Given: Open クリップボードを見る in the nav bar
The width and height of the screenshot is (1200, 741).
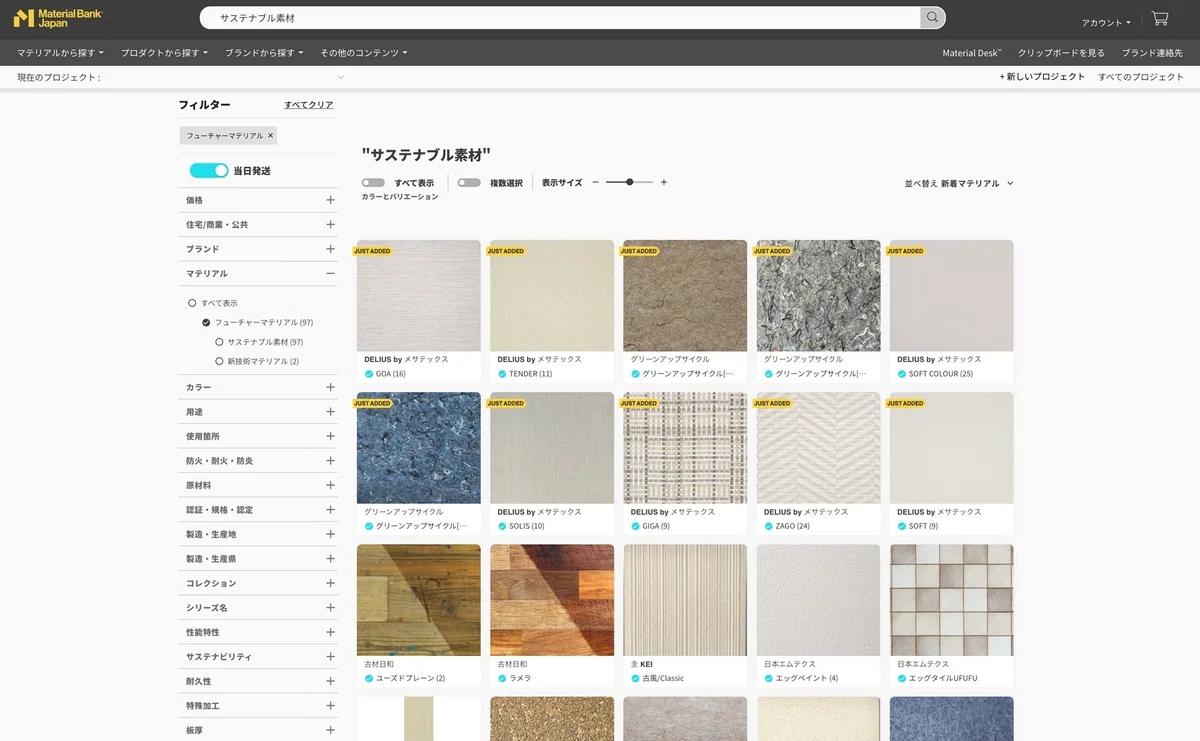Looking at the screenshot, I should pyautogui.click(x=1061, y=52).
